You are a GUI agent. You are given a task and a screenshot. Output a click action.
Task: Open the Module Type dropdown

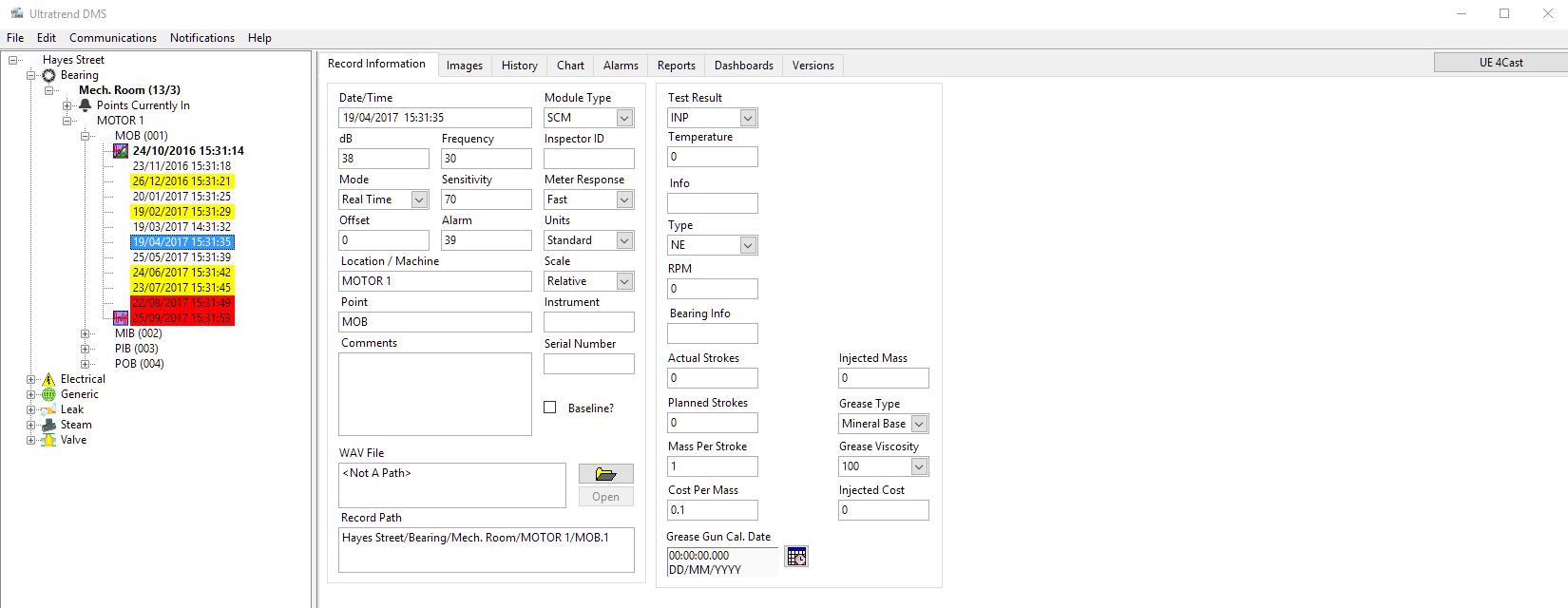click(x=624, y=118)
